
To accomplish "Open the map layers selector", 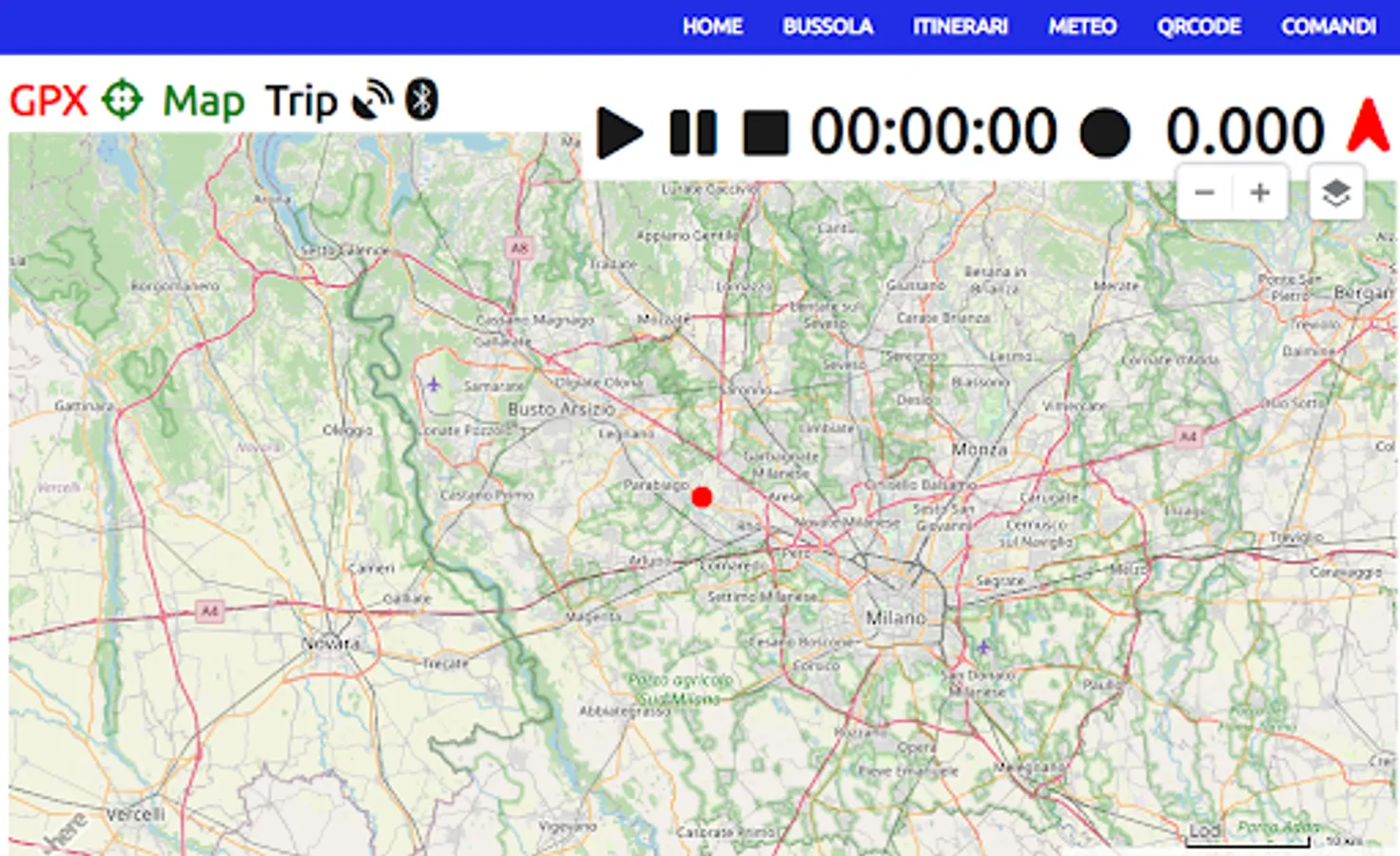I will coord(1336,193).
